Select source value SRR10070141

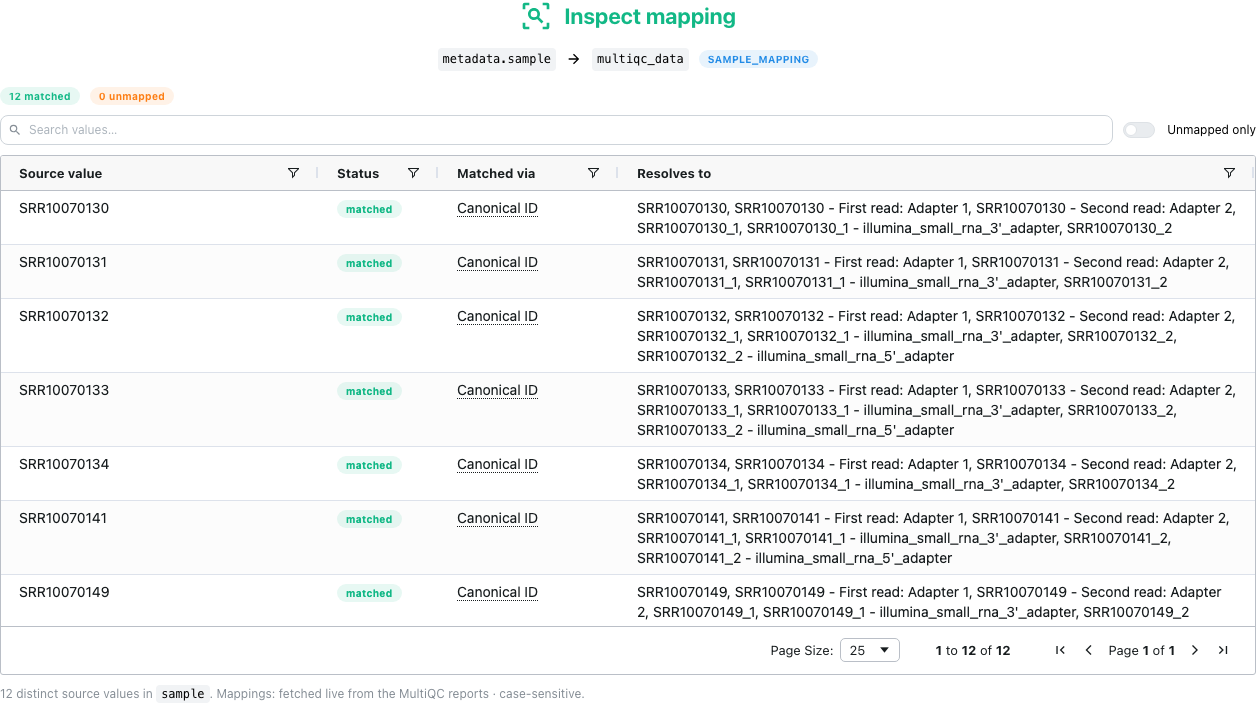point(63,518)
